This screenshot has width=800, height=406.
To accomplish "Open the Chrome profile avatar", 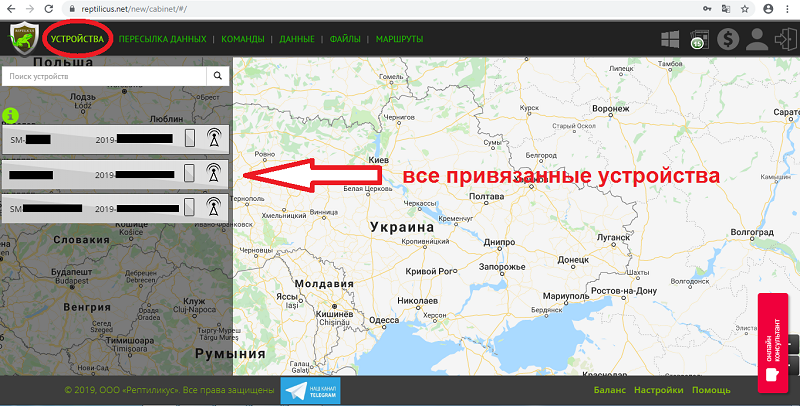I will [768, 9].
